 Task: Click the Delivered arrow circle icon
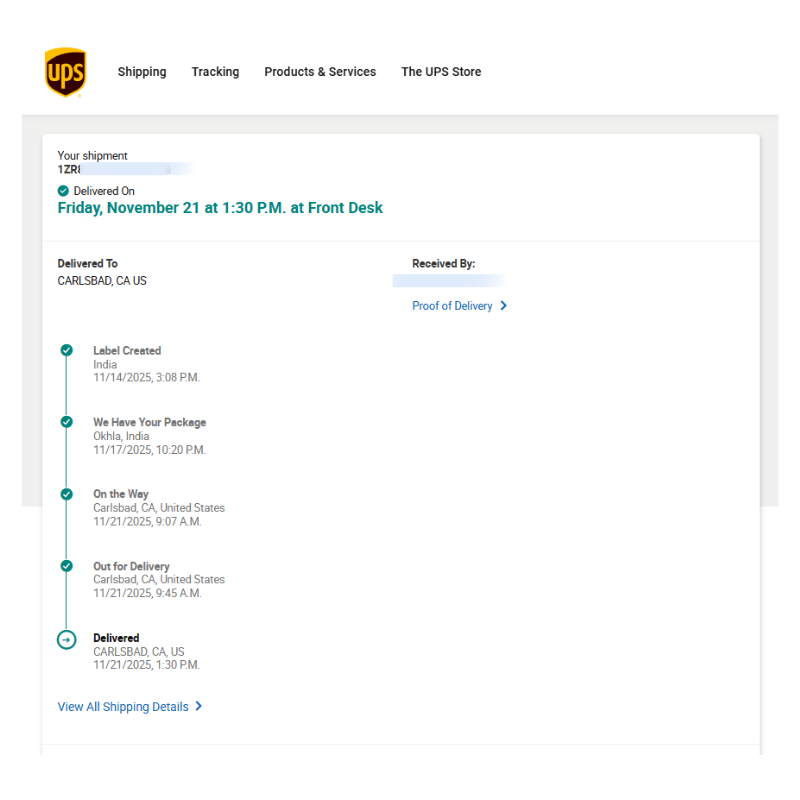pos(66,639)
